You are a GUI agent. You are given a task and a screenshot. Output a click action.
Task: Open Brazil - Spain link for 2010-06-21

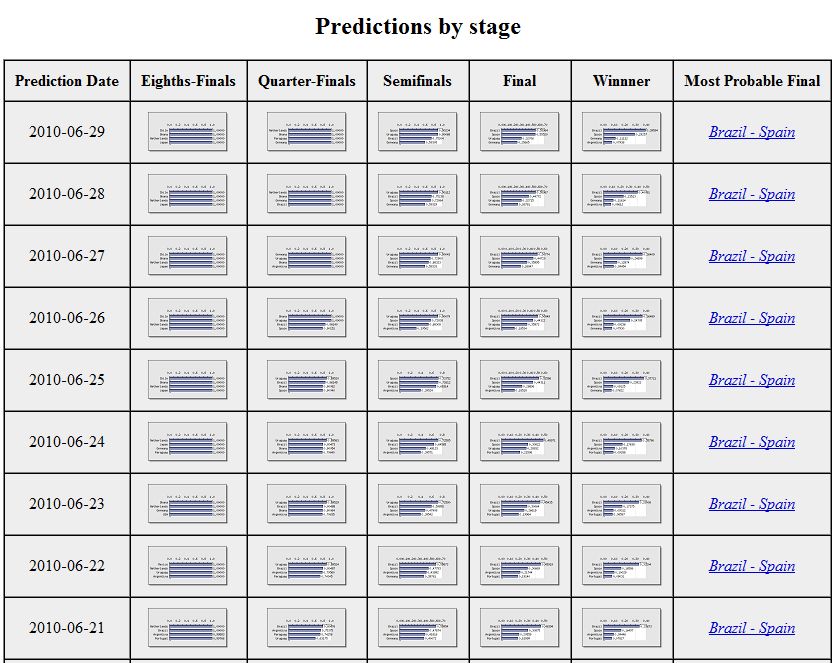coord(752,628)
